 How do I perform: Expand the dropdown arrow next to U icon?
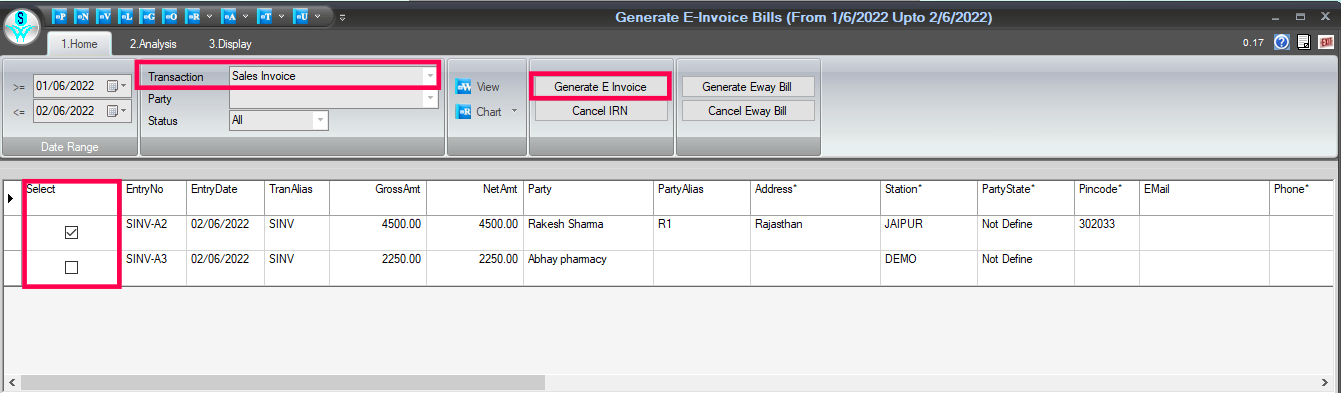click(x=317, y=16)
